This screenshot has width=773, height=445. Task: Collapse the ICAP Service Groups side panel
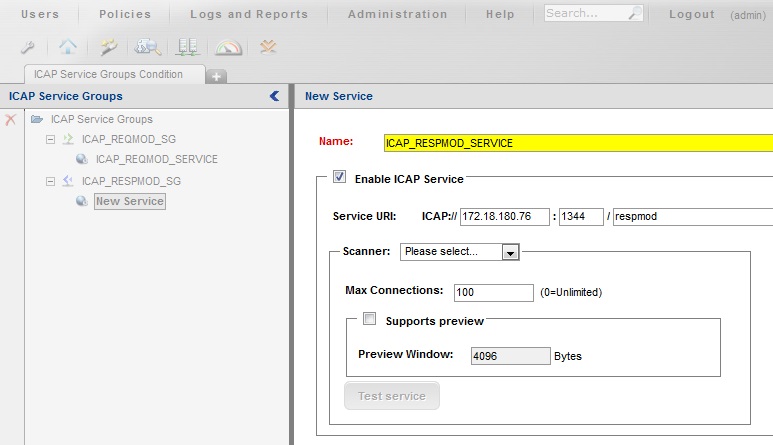275,96
